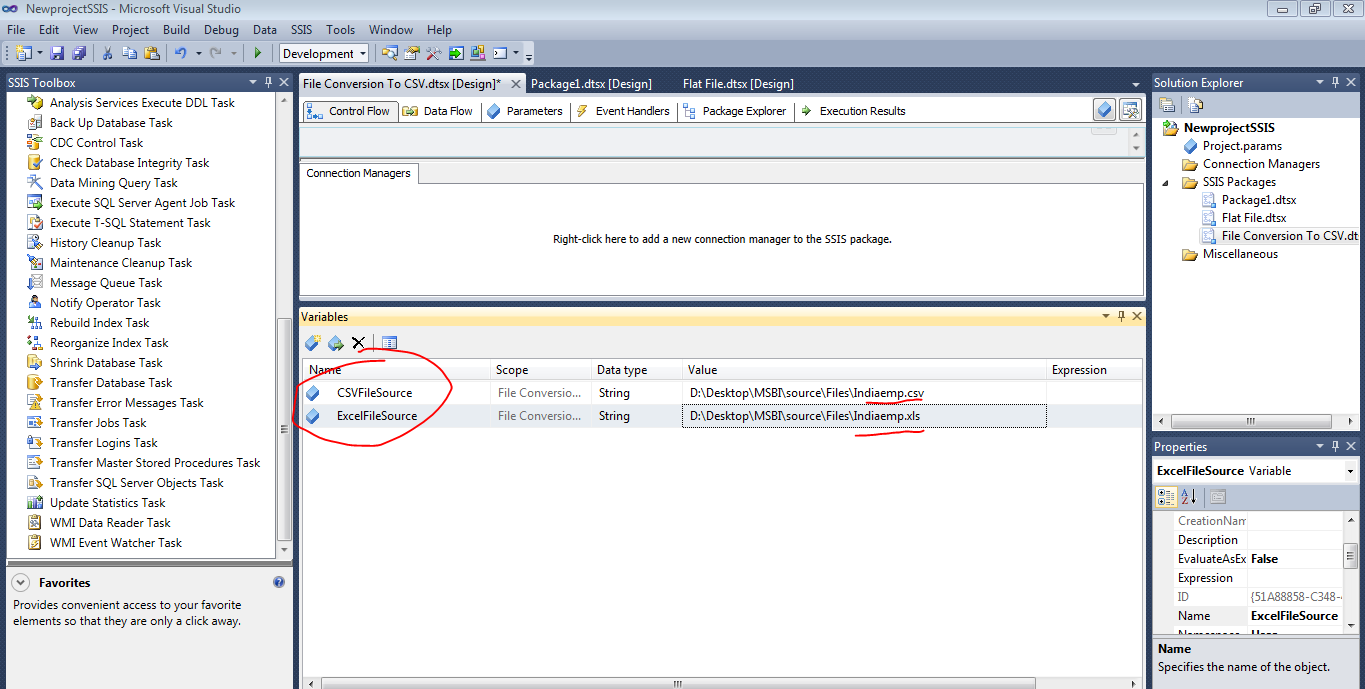Open grid options in the Variables toolbar

pyautogui.click(x=389, y=343)
